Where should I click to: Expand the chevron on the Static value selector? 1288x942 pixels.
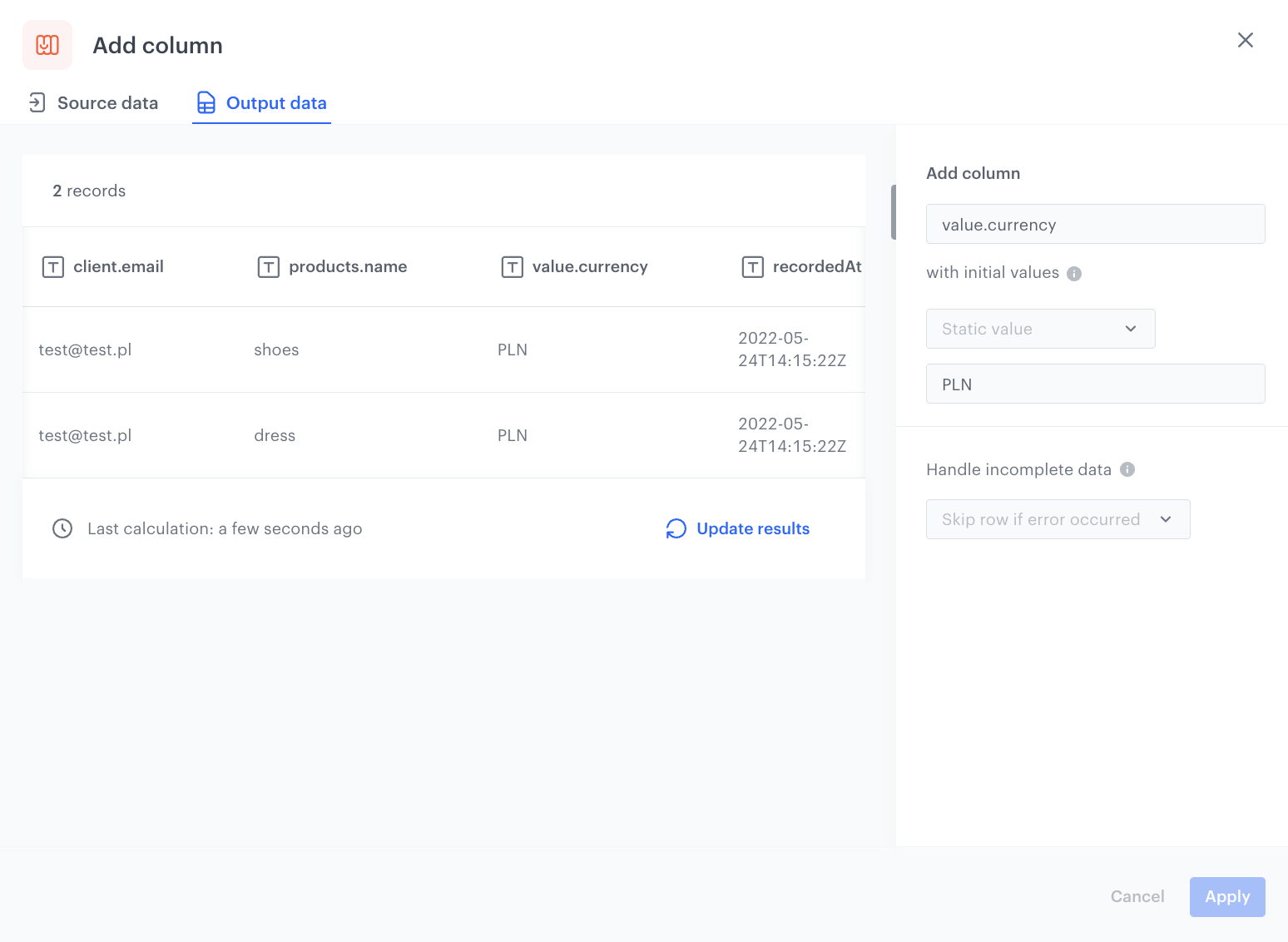point(1131,329)
